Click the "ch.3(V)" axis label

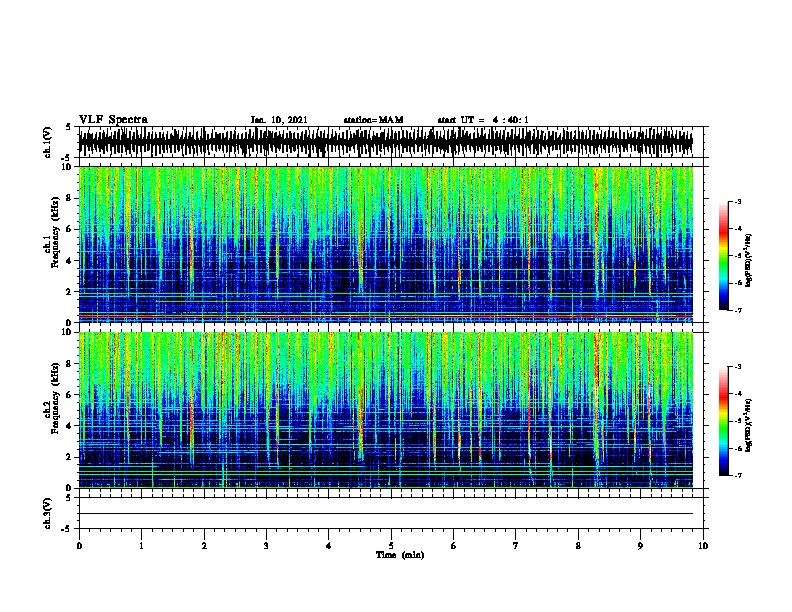click(48, 513)
